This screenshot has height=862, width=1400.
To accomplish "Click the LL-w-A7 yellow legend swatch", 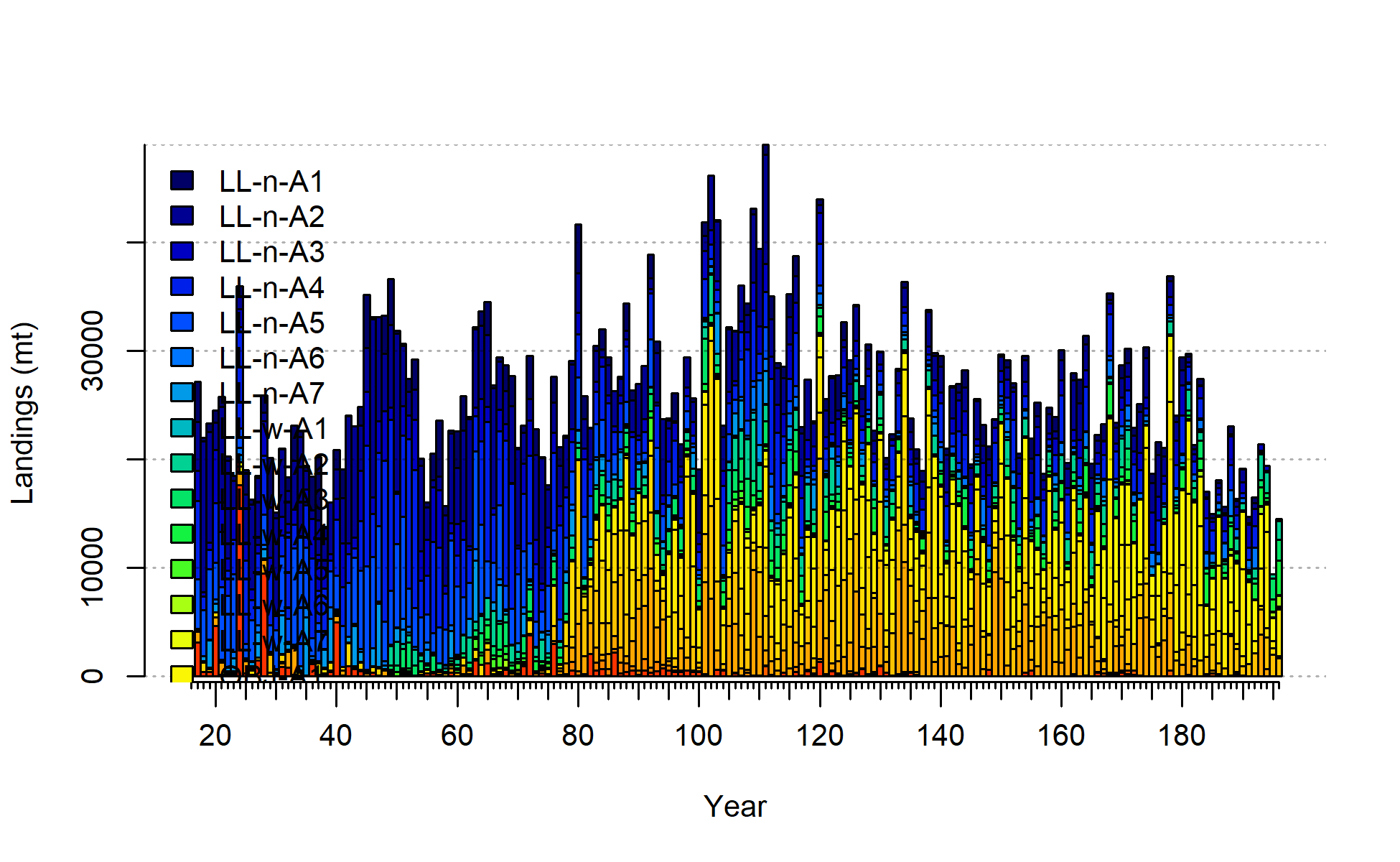I will coord(182,639).
